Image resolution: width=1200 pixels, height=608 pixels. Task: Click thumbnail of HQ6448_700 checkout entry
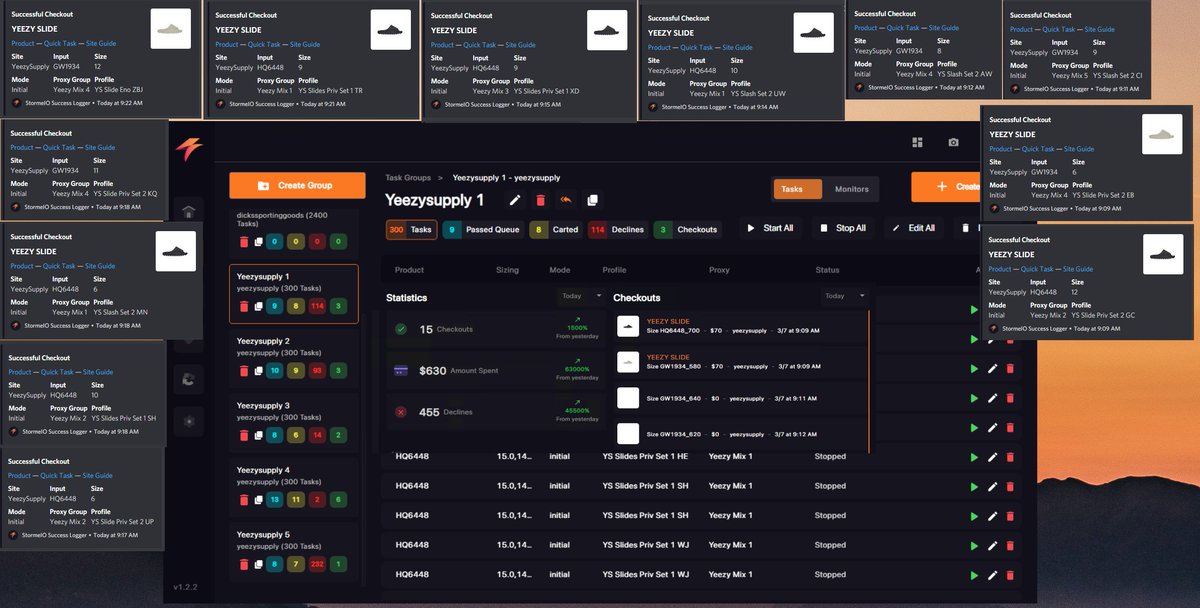tap(628, 325)
